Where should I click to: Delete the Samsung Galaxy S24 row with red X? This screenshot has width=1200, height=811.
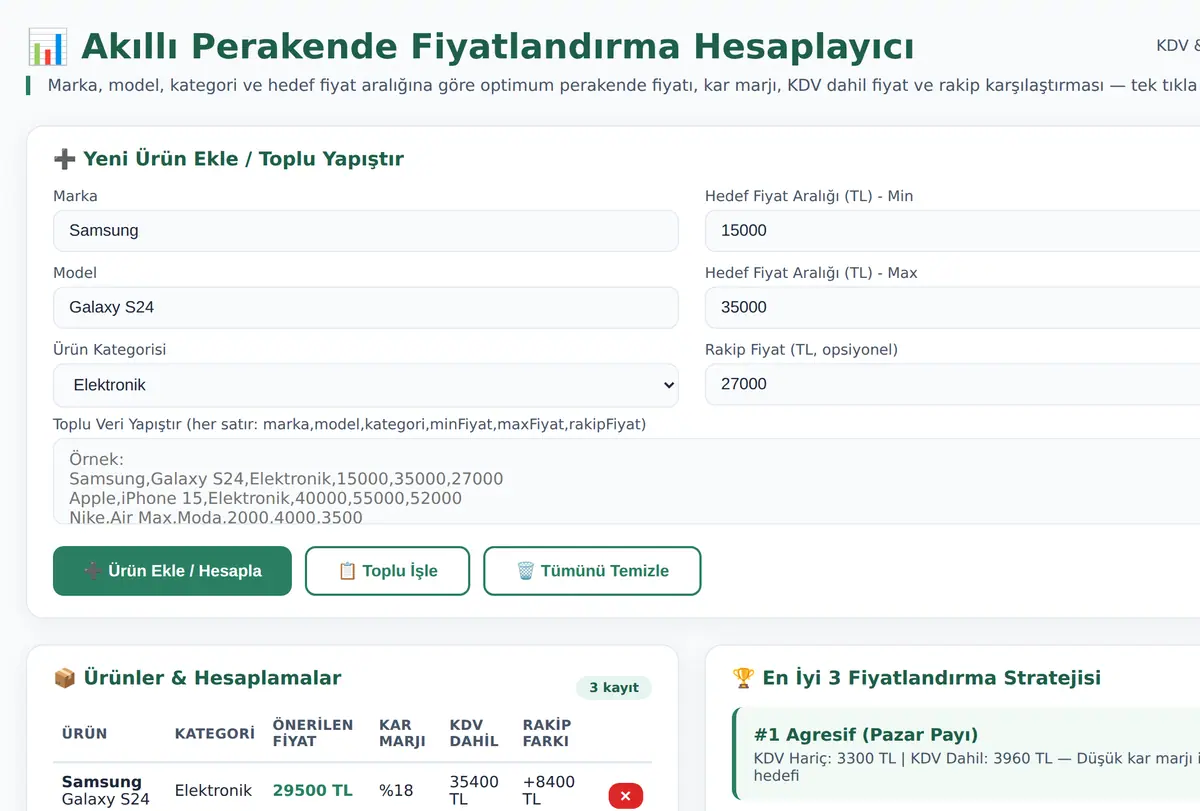(626, 796)
